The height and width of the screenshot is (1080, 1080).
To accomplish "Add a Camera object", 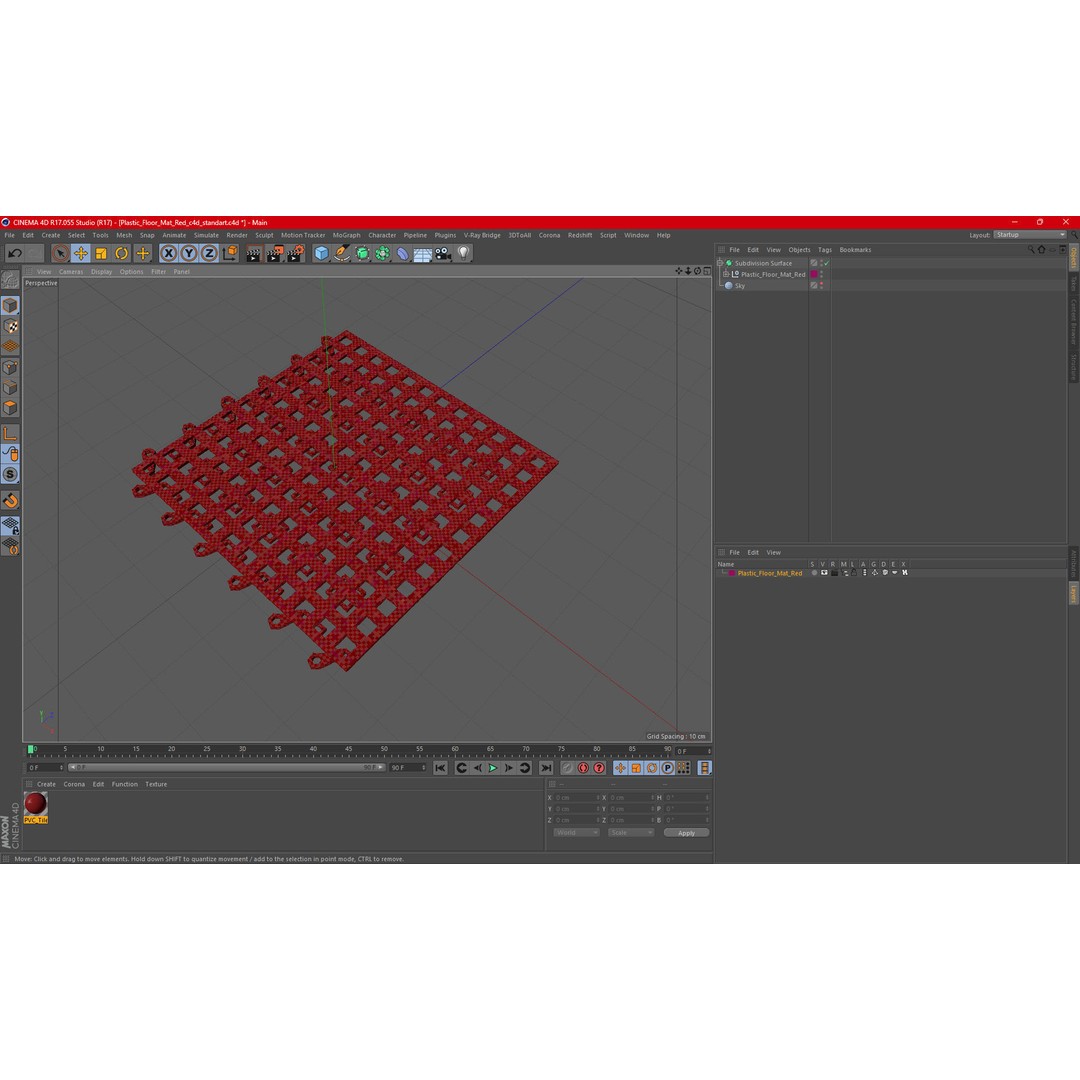I will coord(443,253).
